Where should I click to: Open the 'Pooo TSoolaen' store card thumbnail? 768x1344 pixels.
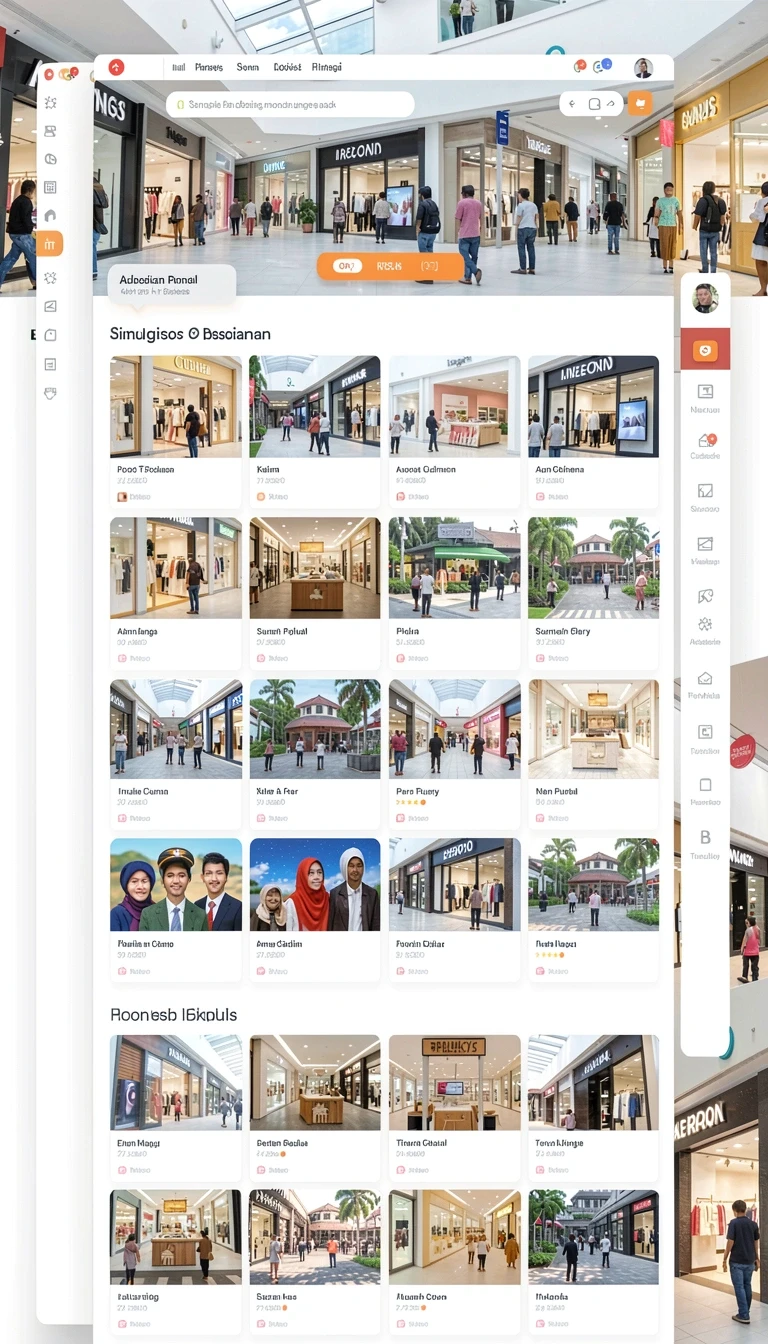tap(176, 406)
